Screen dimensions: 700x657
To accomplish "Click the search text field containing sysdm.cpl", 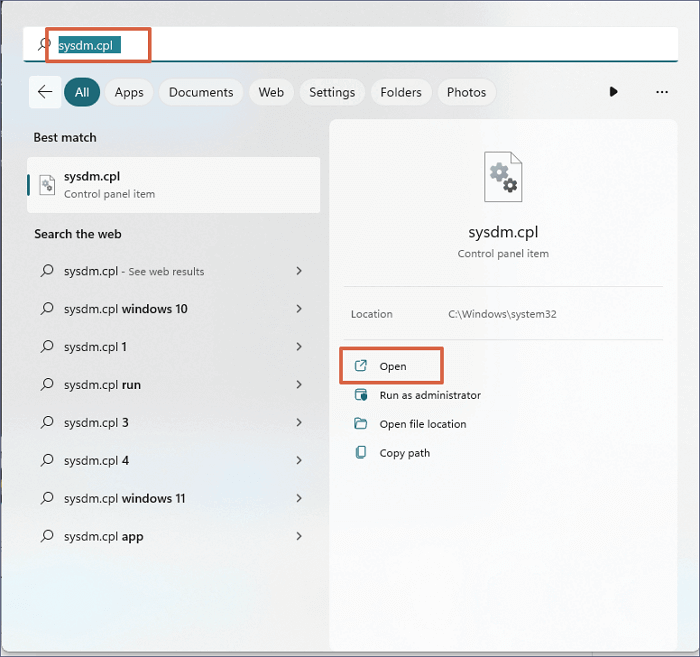I will (x=350, y=44).
